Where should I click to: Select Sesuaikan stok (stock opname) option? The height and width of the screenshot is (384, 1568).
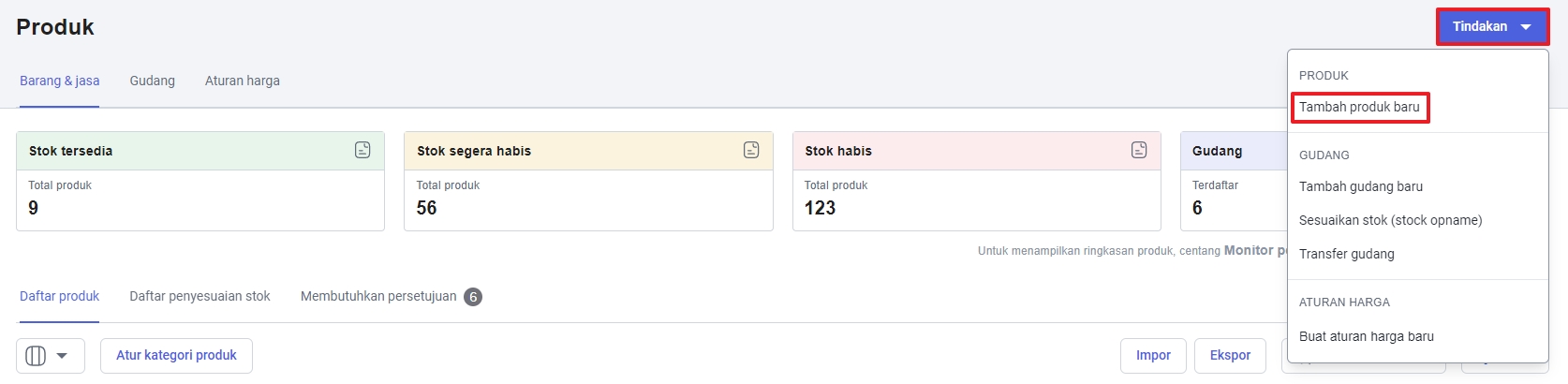coord(1390,220)
